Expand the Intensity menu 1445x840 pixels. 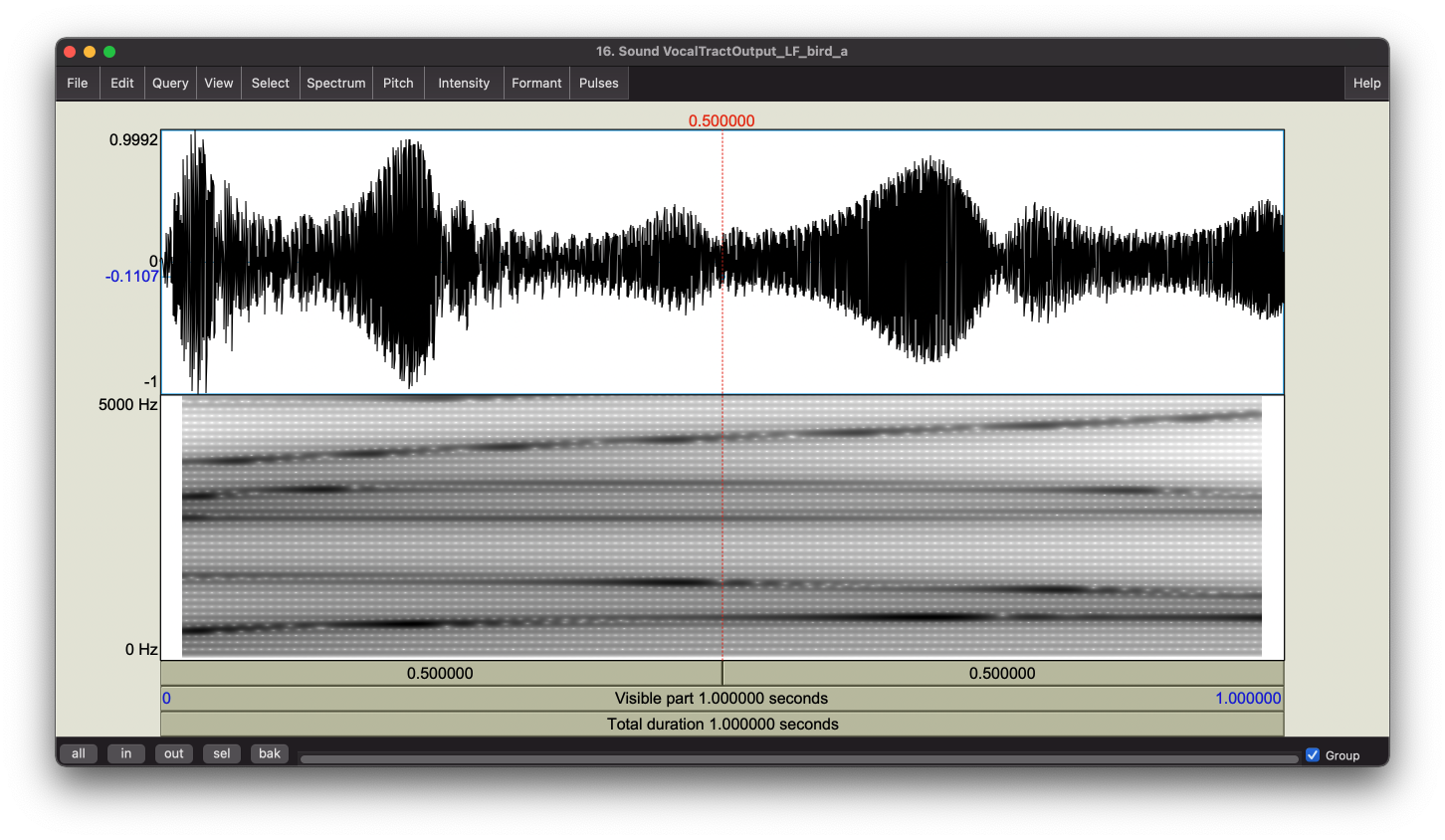464,84
